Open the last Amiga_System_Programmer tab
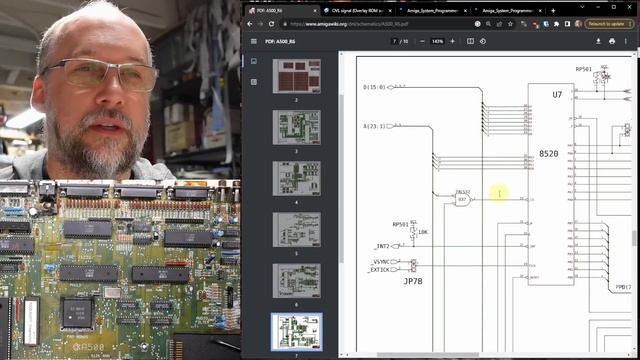Viewport: 640px width, 360px height. pyautogui.click(x=508, y=11)
